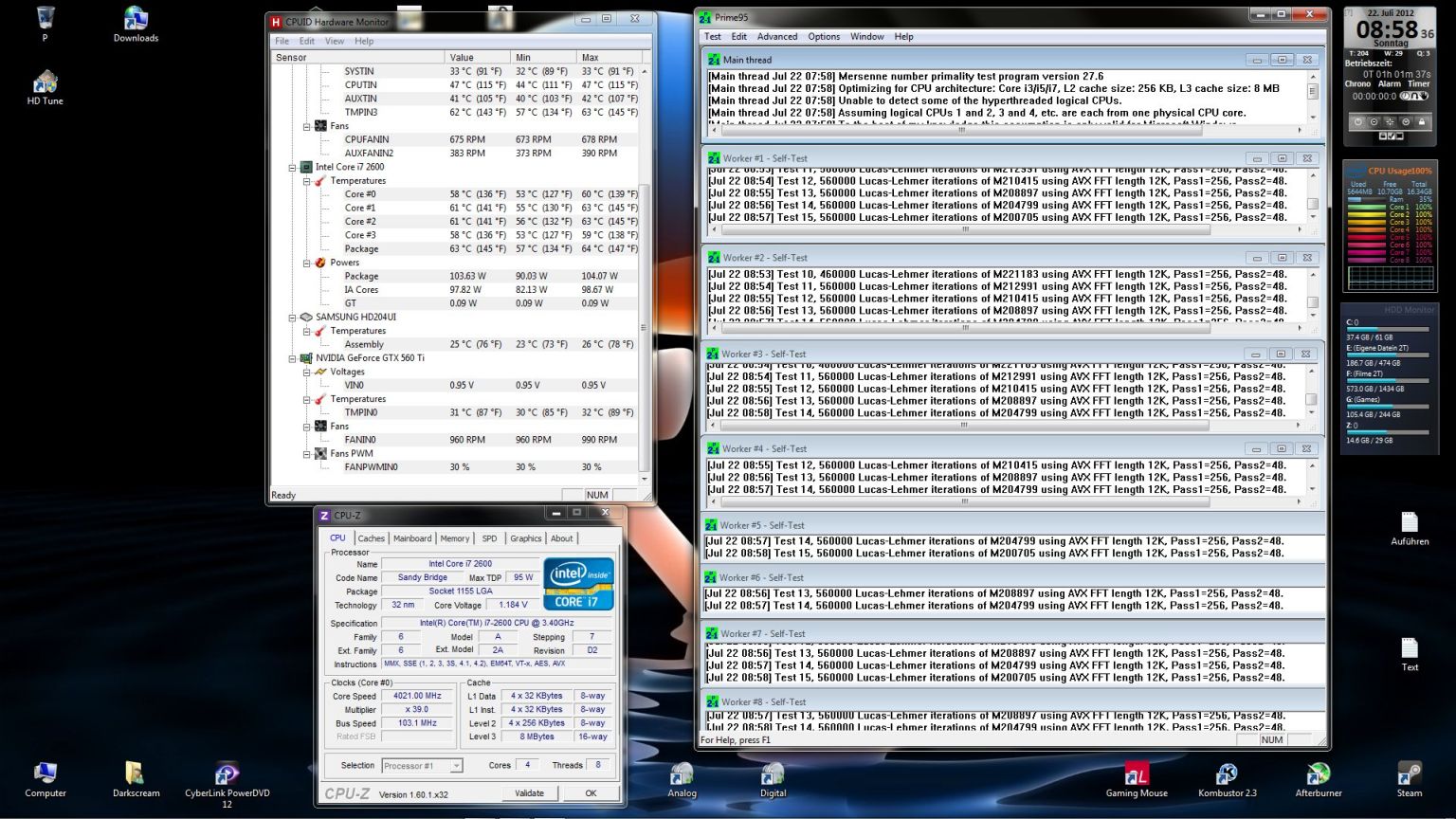Click the SAMSUNG HD204UI drive icon
The image size is (1456, 819).
pos(306,318)
